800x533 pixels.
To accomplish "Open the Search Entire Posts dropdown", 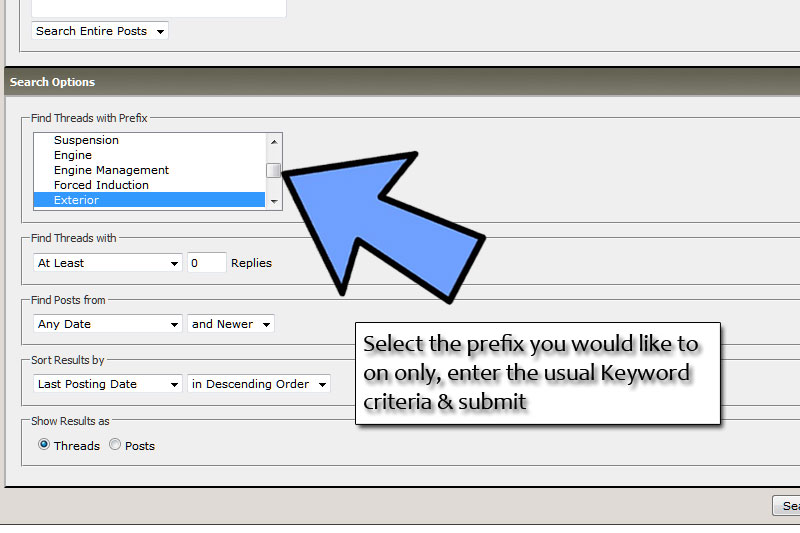I will [x=100, y=31].
